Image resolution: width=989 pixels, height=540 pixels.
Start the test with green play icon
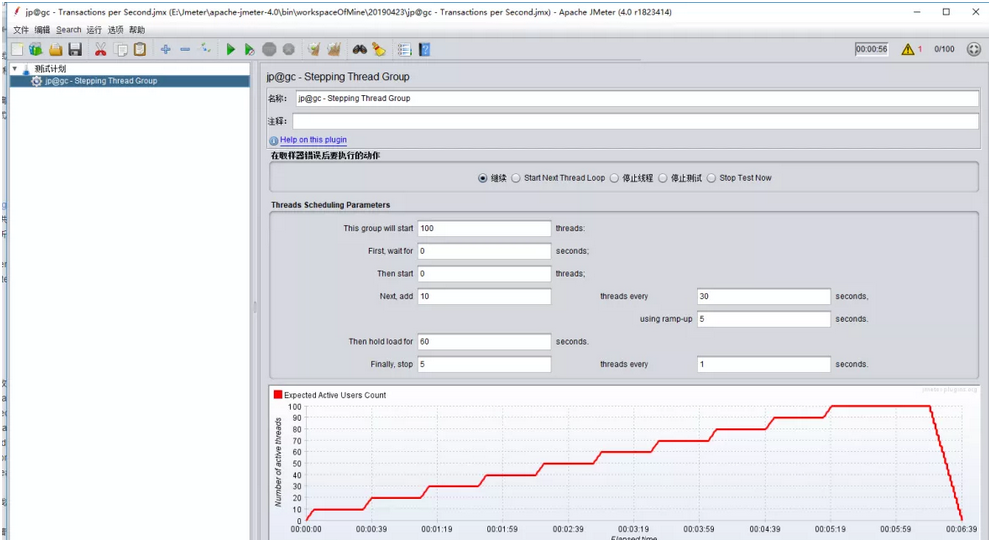(x=230, y=49)
